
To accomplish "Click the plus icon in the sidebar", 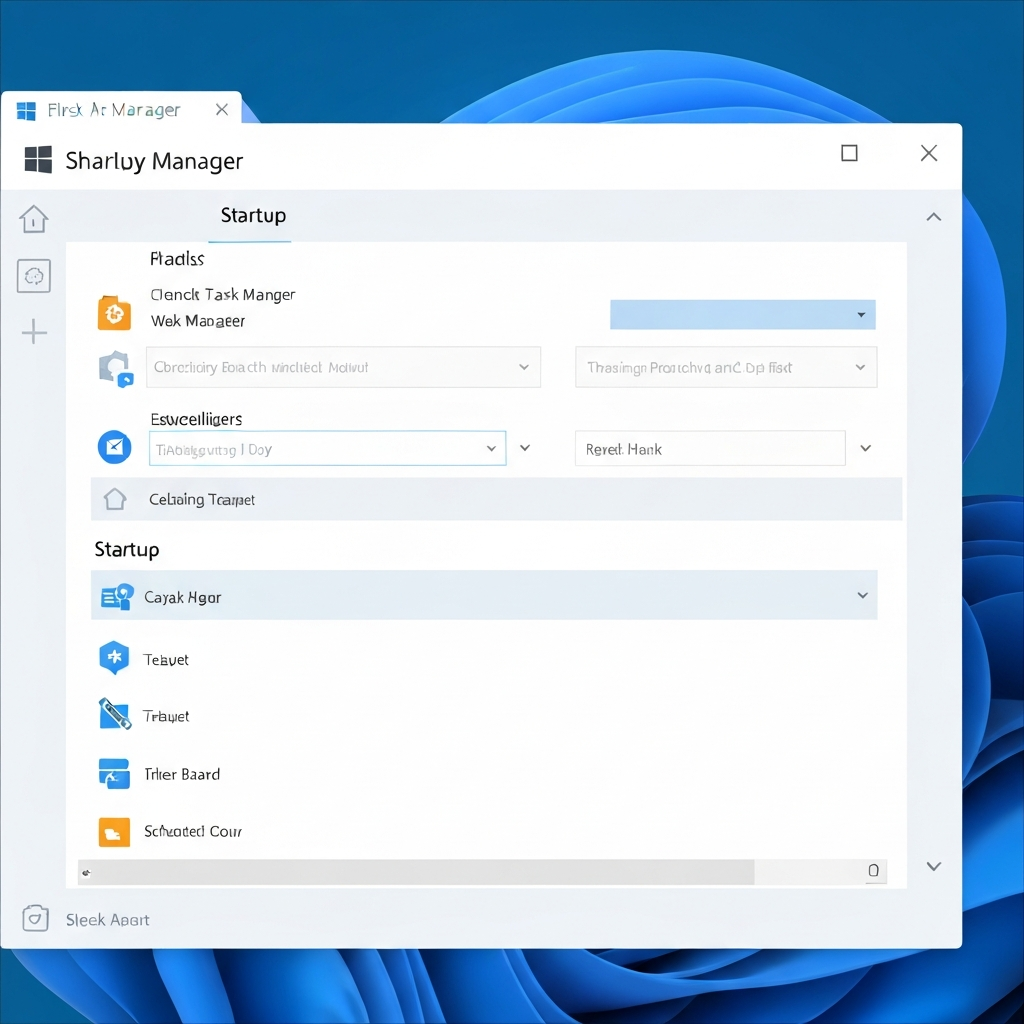I will 33,330.
